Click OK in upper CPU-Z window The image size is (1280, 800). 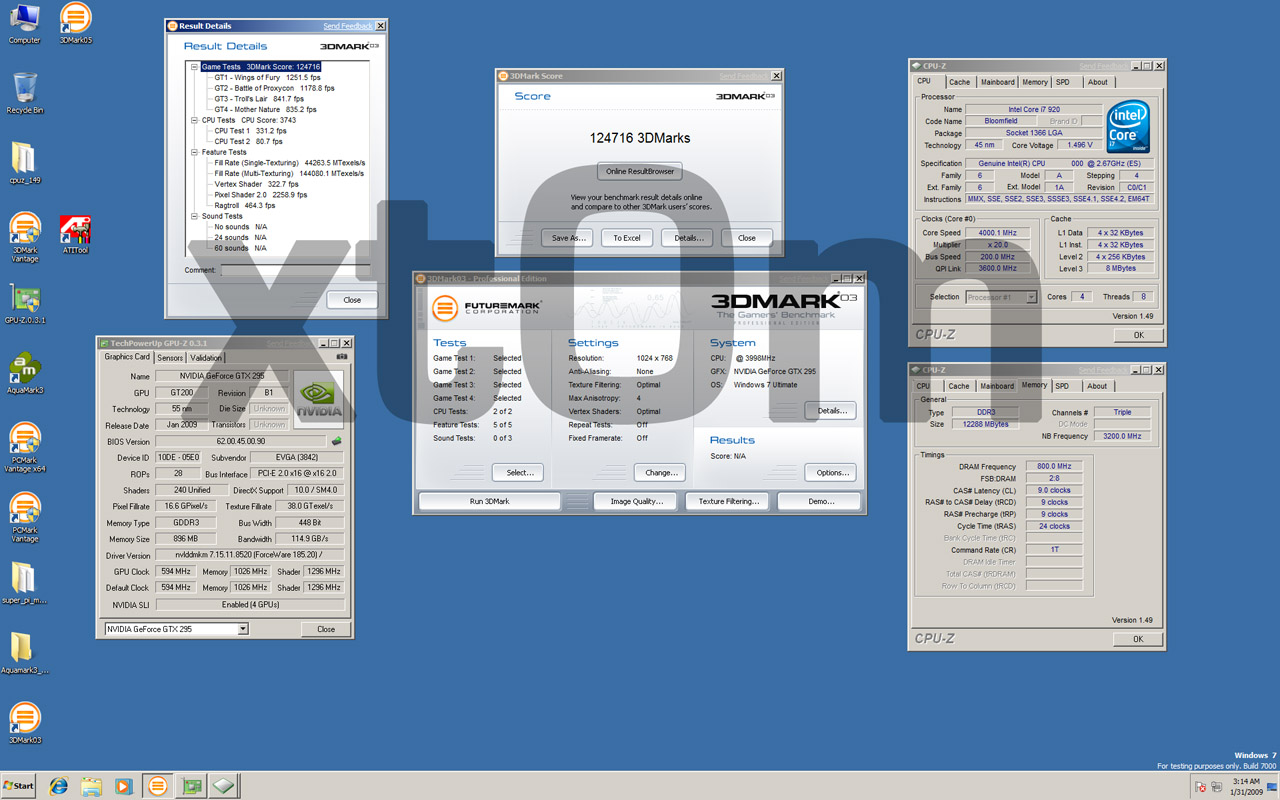coord(1138,335)
